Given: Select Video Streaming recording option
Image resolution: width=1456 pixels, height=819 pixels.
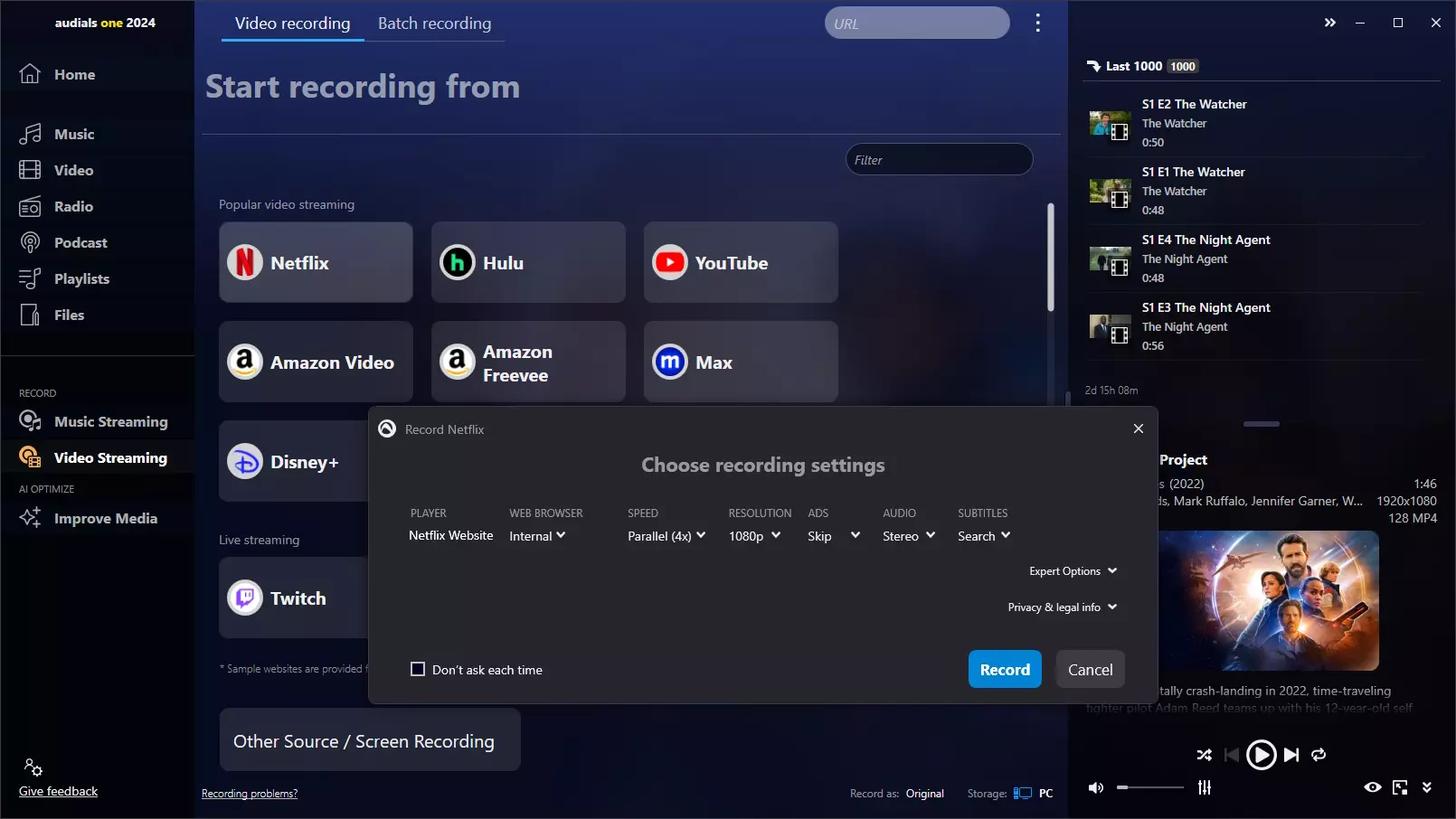Looking at the screenshot, I should tap(94, 457).
